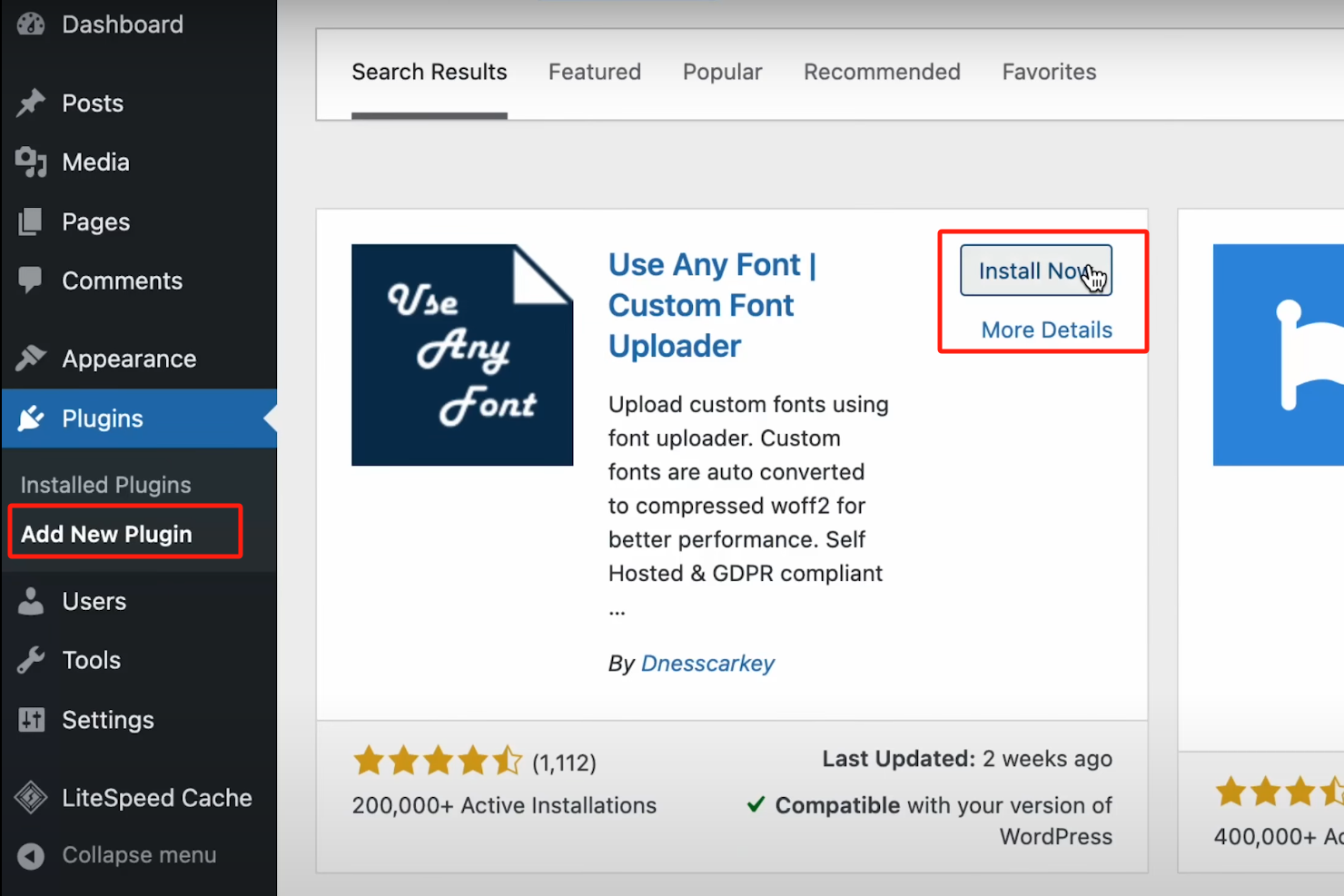Screen dimensions: 1344x896
Task: Click the LiteSpeed Cache diamond icon
Action: pos(31,798)
